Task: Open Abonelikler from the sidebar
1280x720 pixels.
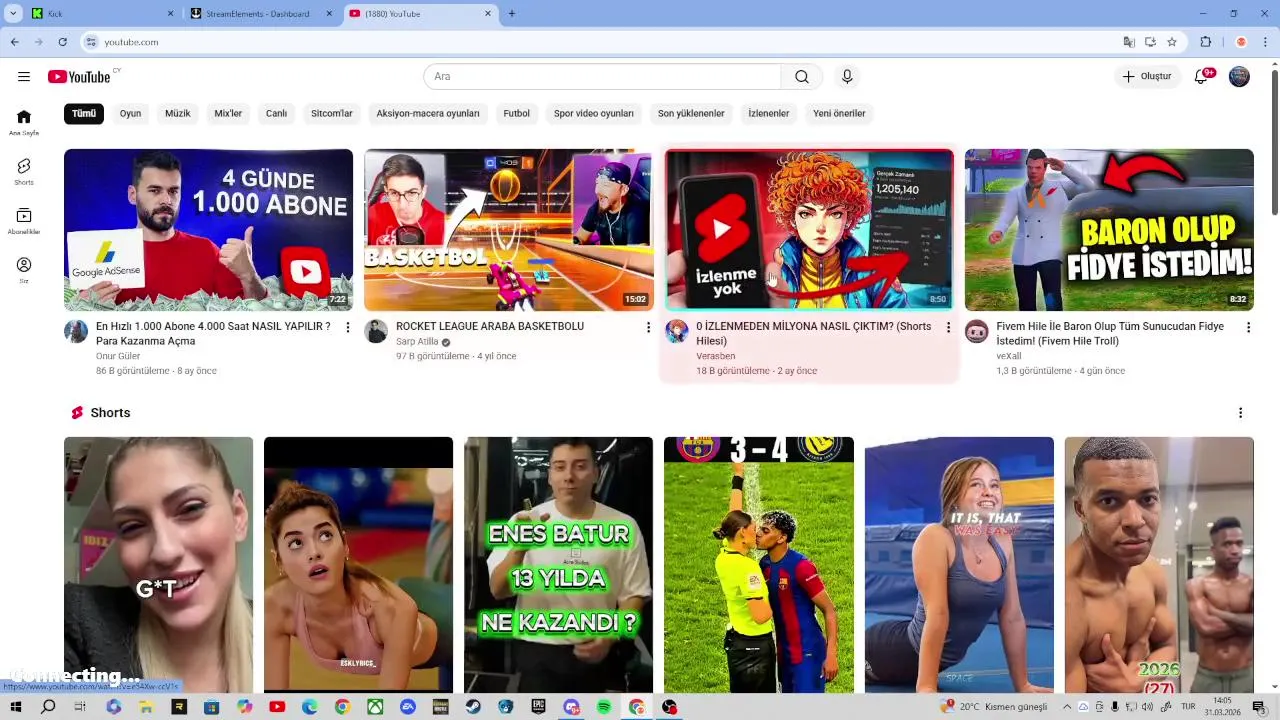Action: (24, 221)
